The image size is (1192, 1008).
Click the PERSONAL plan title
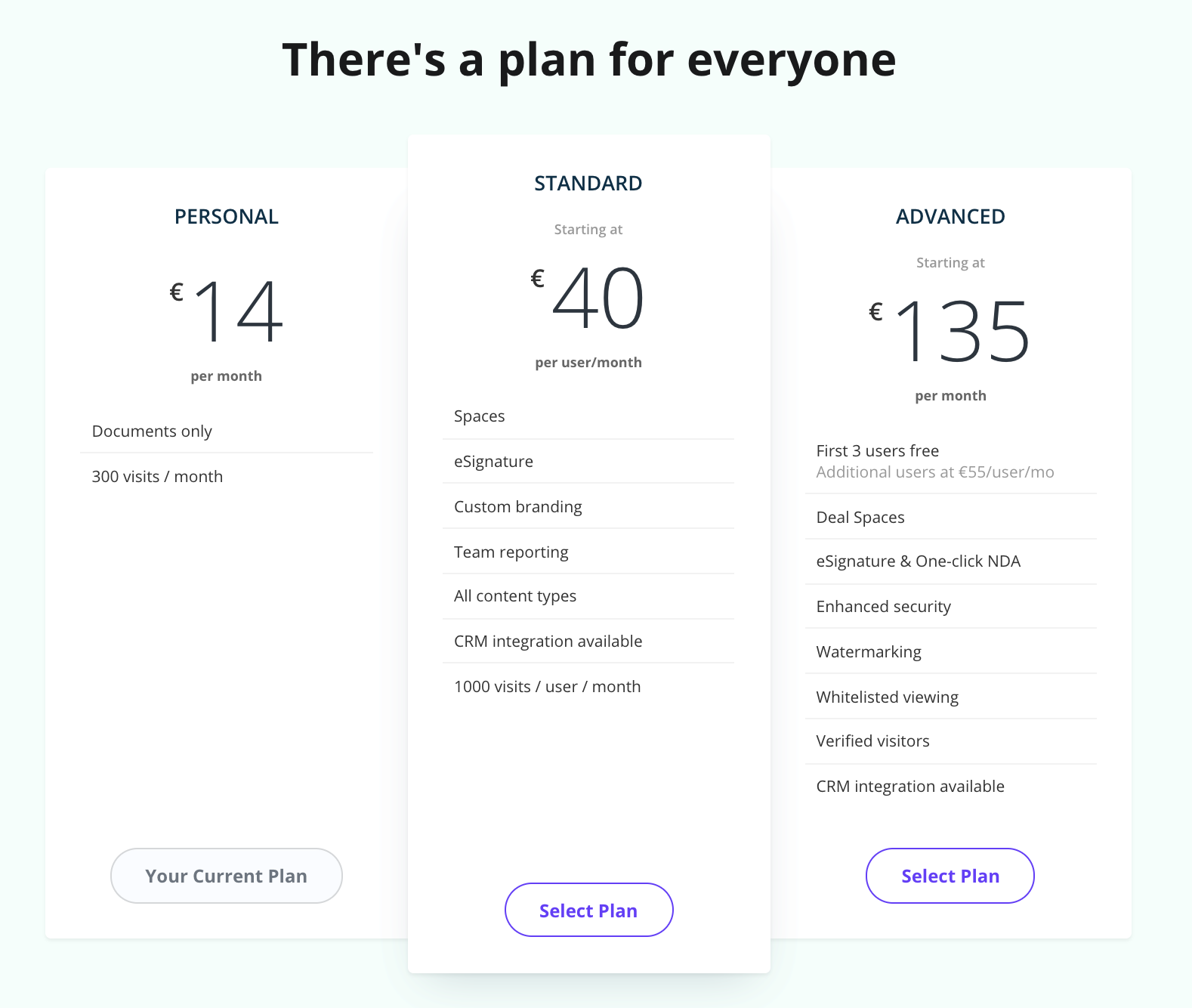(x=227, y=217)
